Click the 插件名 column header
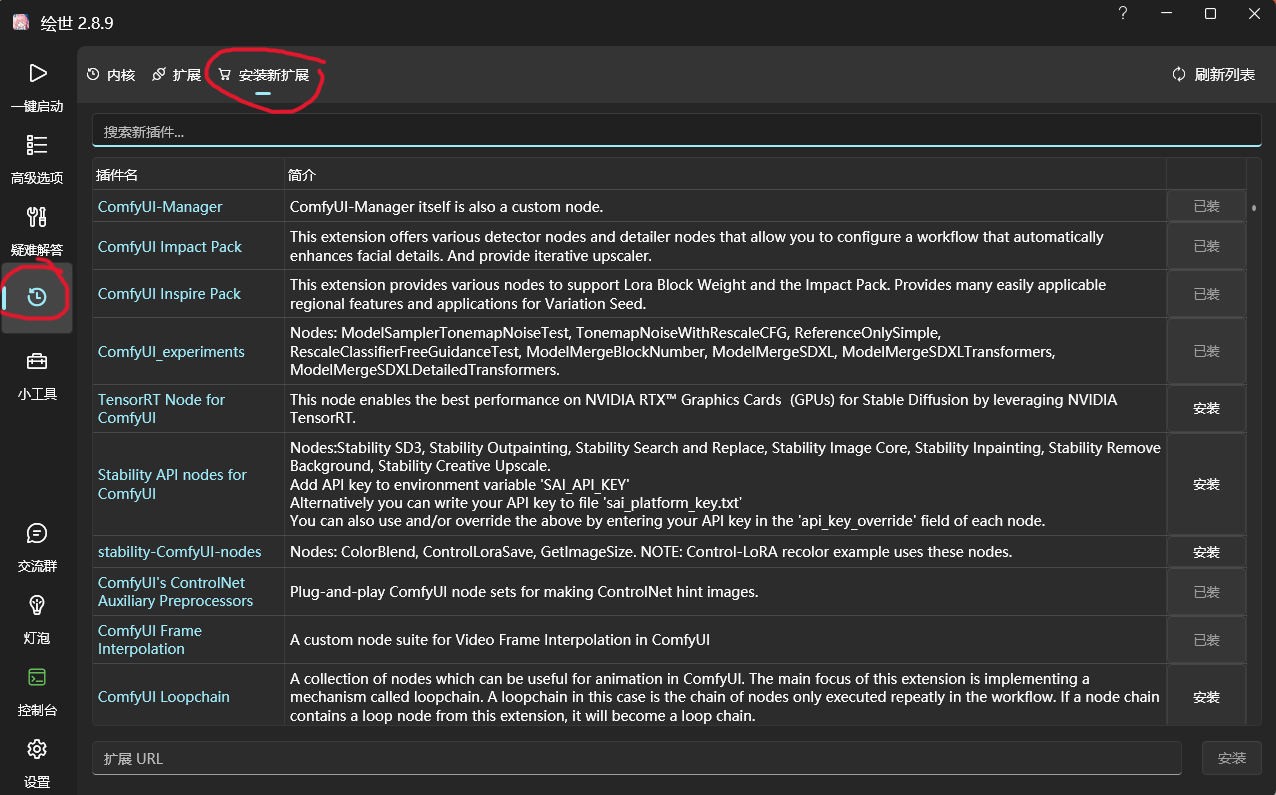 point(117,175)
